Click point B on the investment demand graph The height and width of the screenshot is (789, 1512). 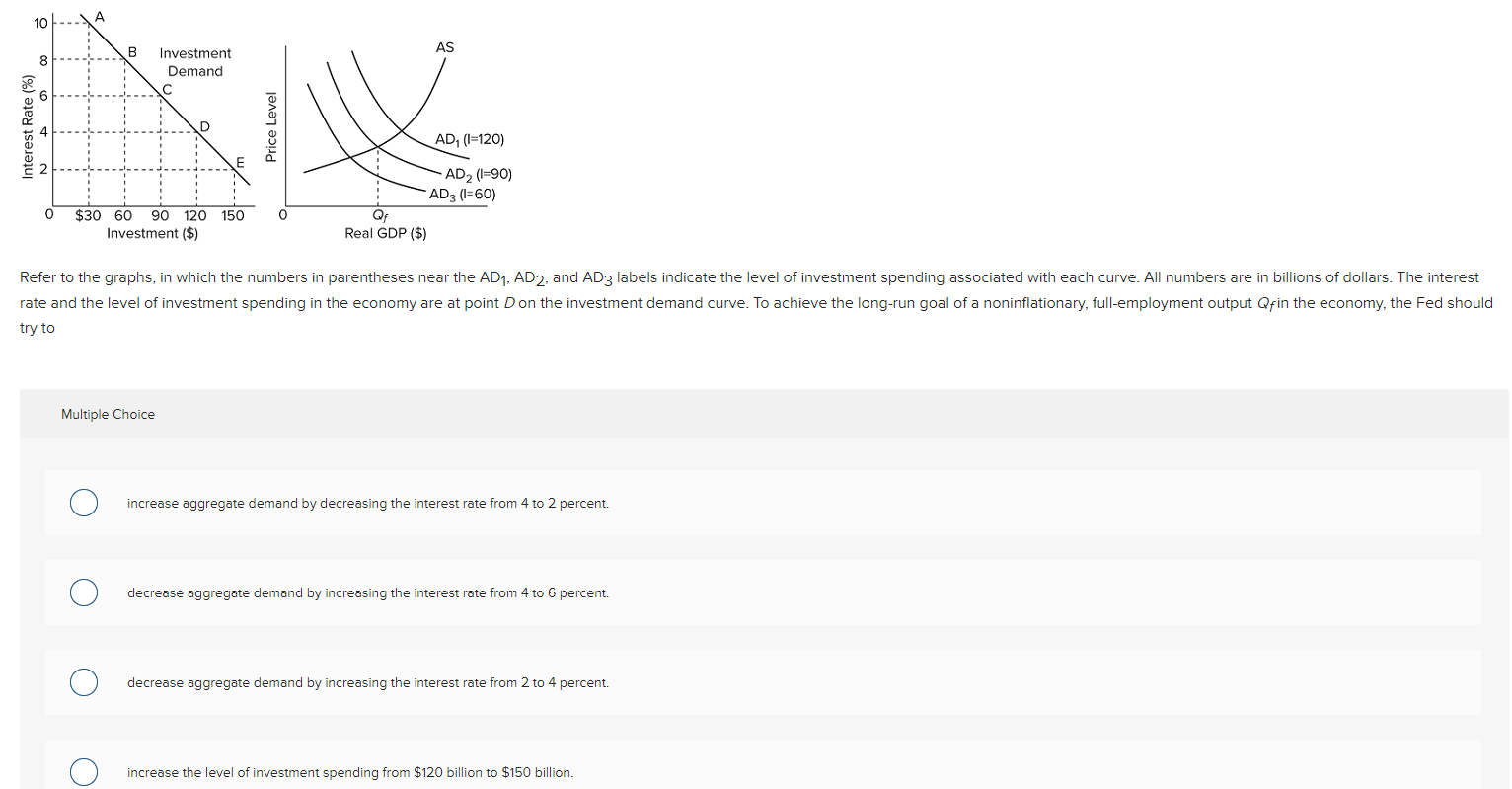(130, 53)
